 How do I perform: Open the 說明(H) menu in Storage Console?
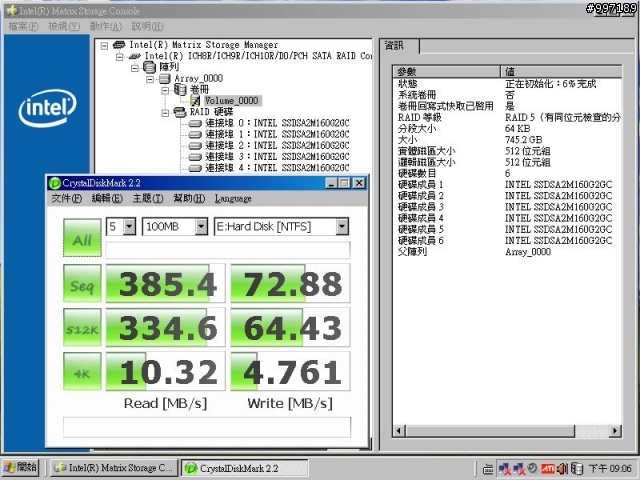coord(147,27)
